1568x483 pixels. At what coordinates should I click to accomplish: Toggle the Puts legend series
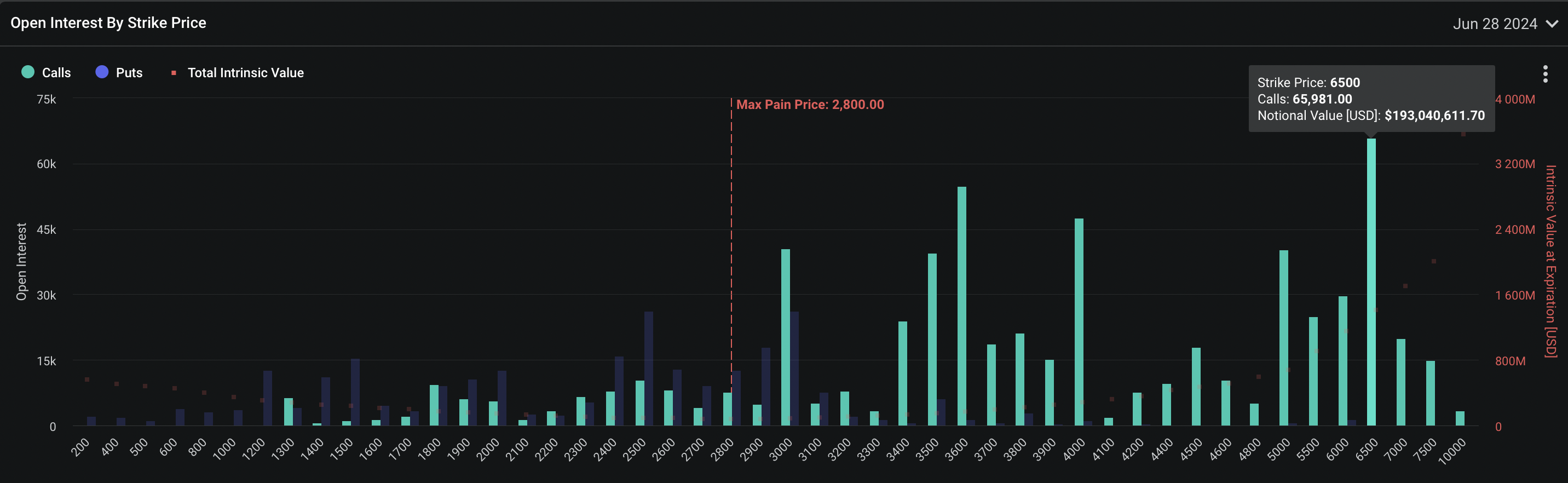pyautogui.click(x=119, y=72)
